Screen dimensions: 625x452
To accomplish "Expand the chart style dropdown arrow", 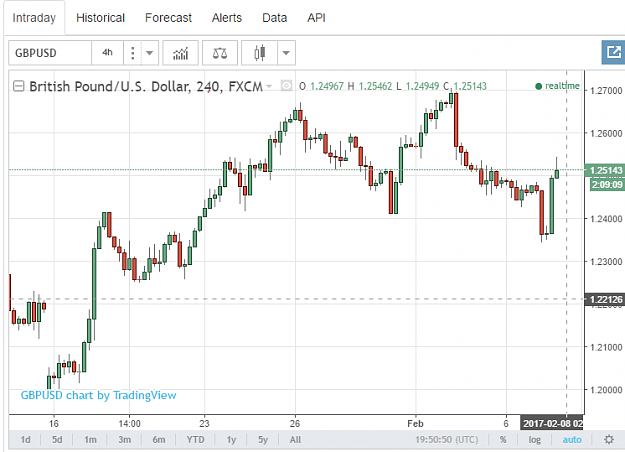I will (286, 53).
